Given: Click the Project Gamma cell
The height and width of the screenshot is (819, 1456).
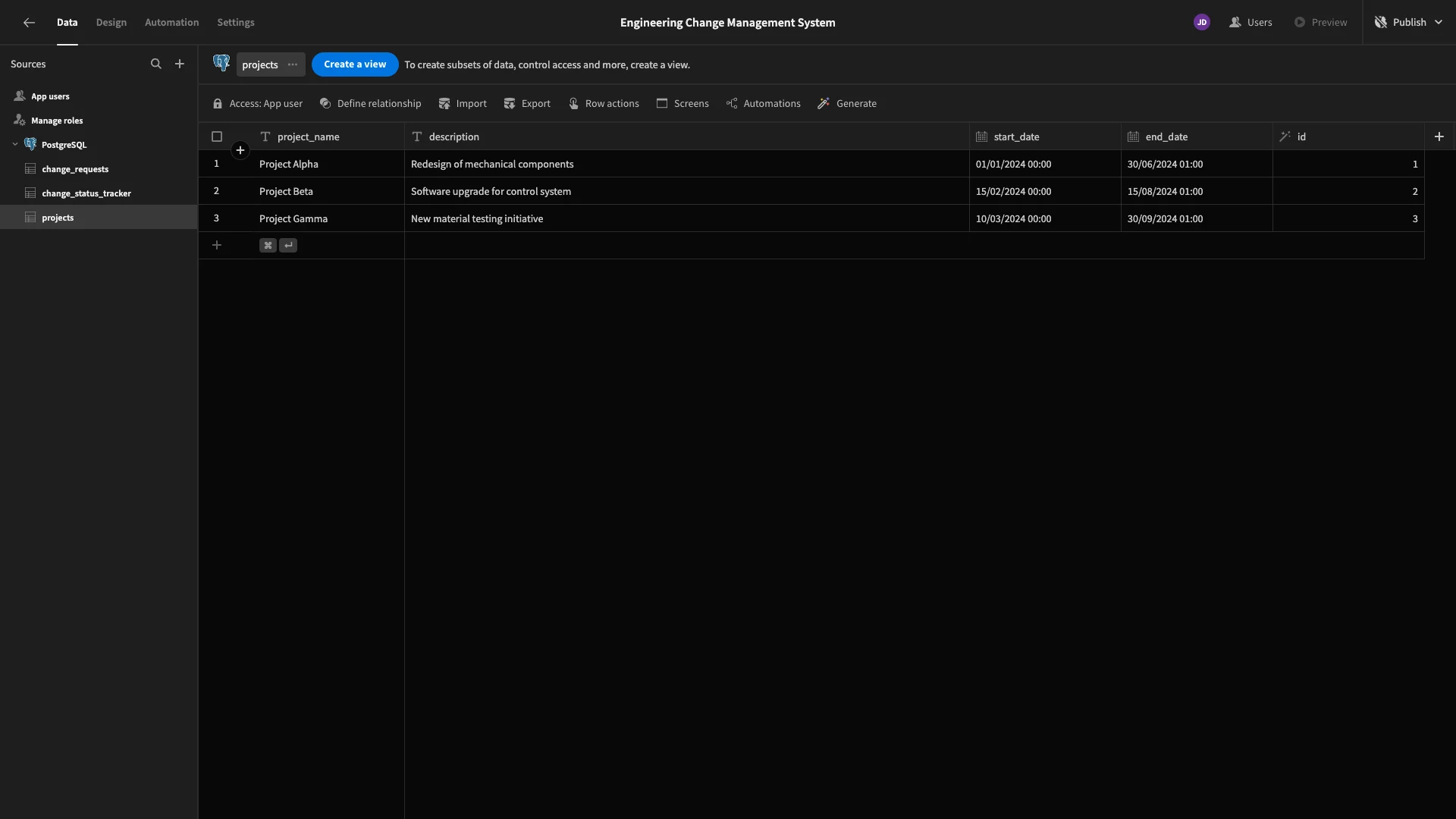Looking at the screenshot, I should click(328, 218).
